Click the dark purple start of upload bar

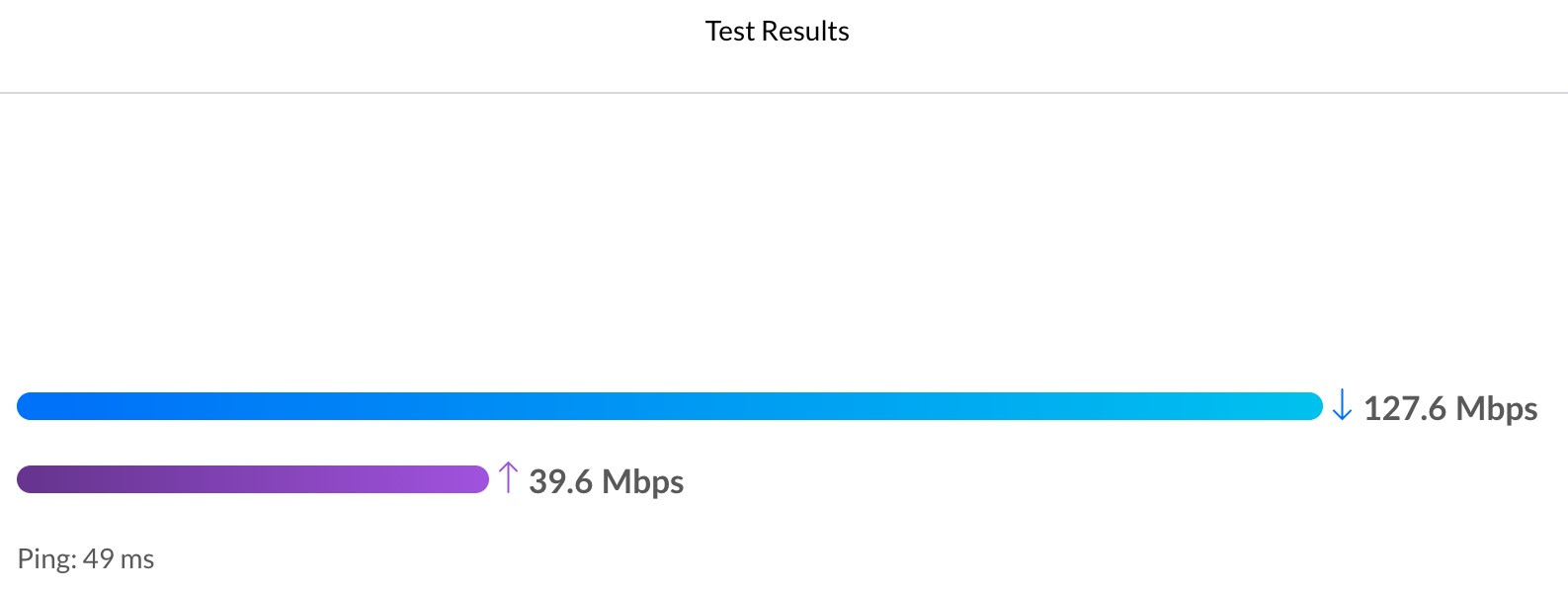(36, 479)
